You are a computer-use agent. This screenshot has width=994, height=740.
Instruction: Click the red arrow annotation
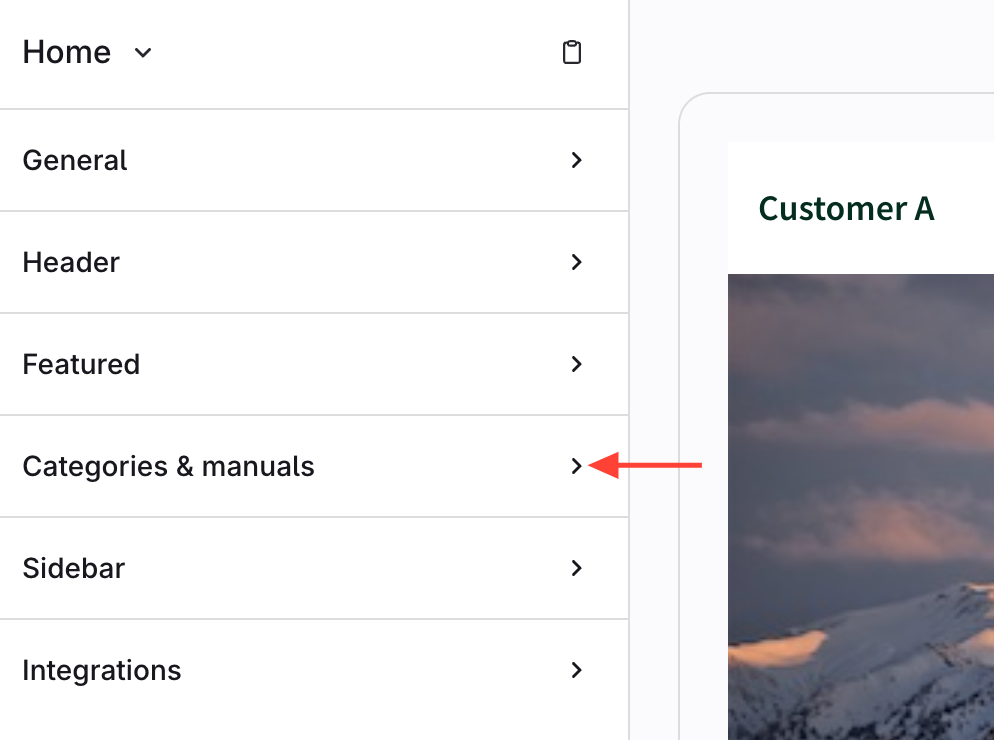coord(648,465)
